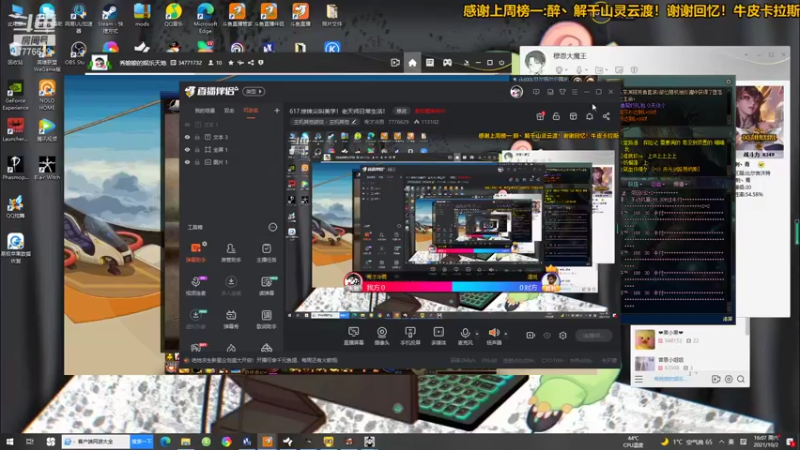Select the active orange scene tab
The width and height of the screenshot is (800, 450).
pyautogui.click(x=251, y=110)
